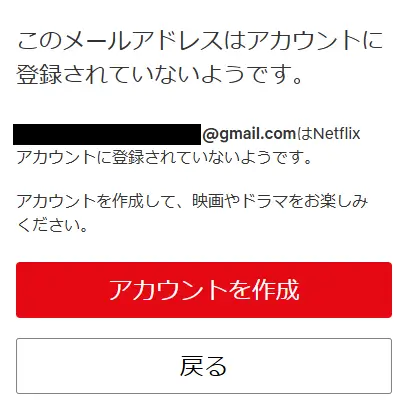Image resolution: width=409 pixels, height=412 pixels.
Task: Click the heading line 登録されていないようです。
Action: 160,74
